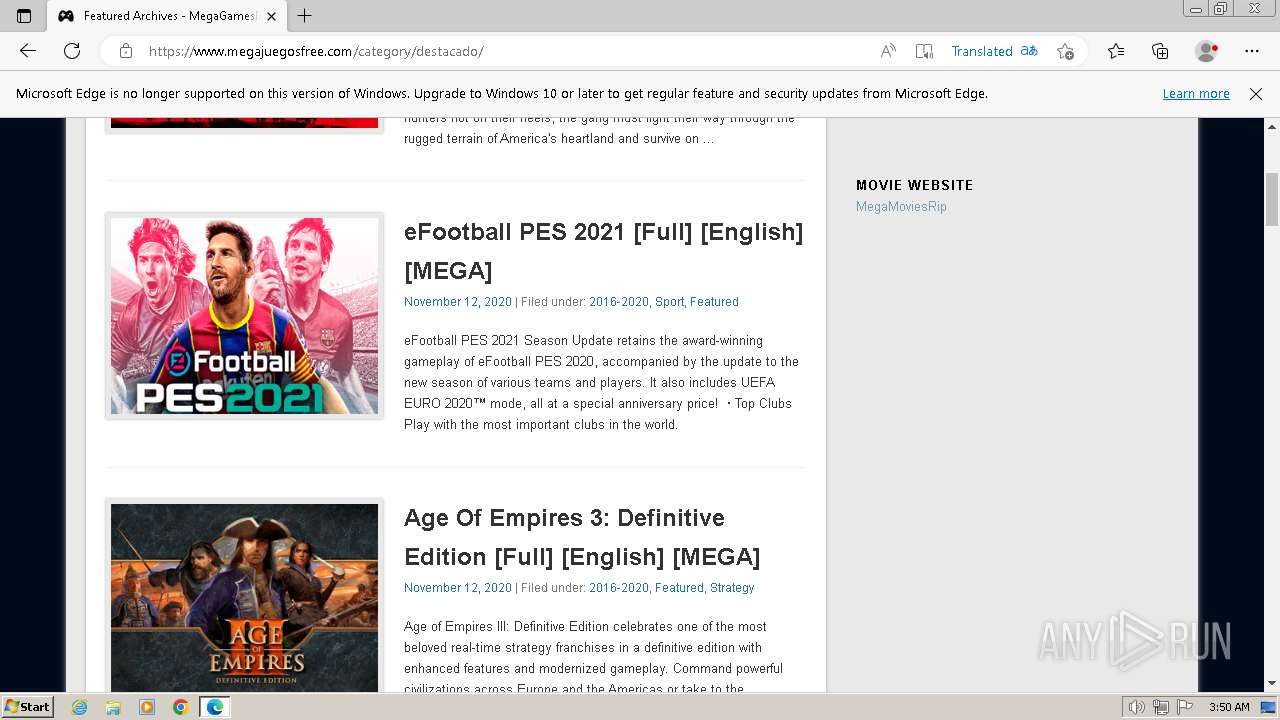Open the volume control tray icon
Viewport: 1280px width, 720px height.
click(x=1137, y=707)
